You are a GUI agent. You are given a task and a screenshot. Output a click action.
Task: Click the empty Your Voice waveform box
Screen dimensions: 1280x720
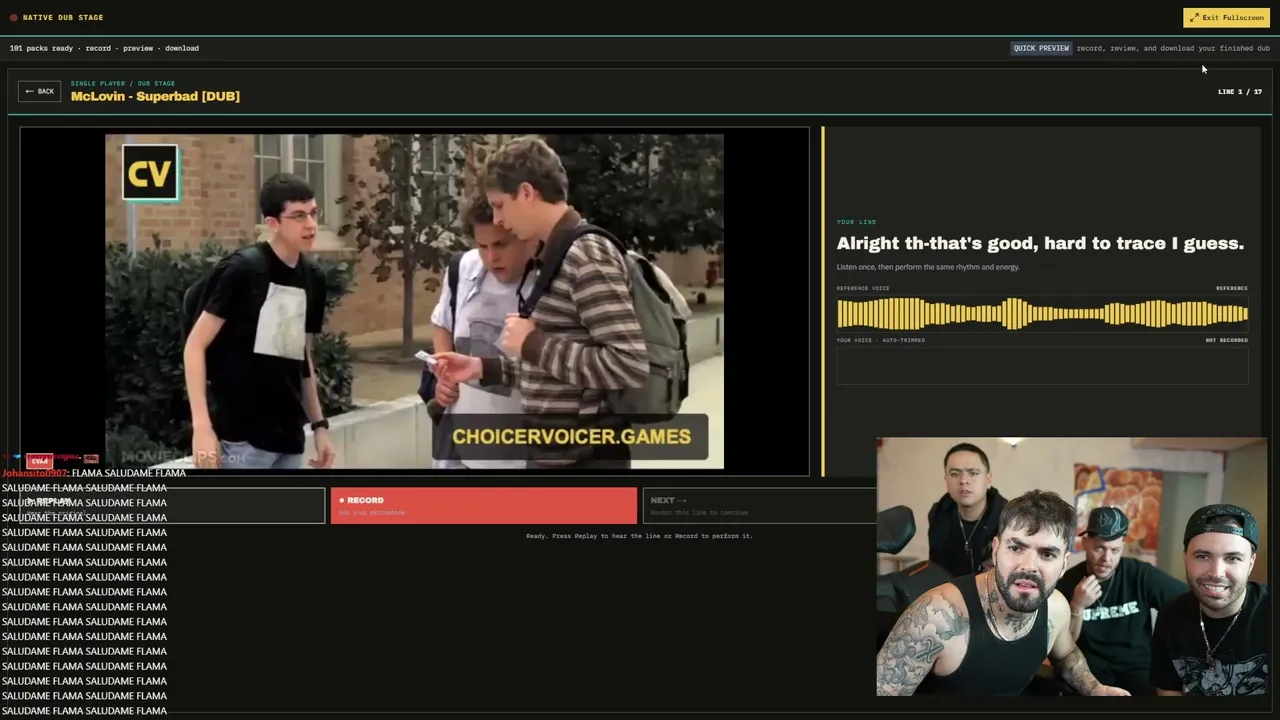1042,366
